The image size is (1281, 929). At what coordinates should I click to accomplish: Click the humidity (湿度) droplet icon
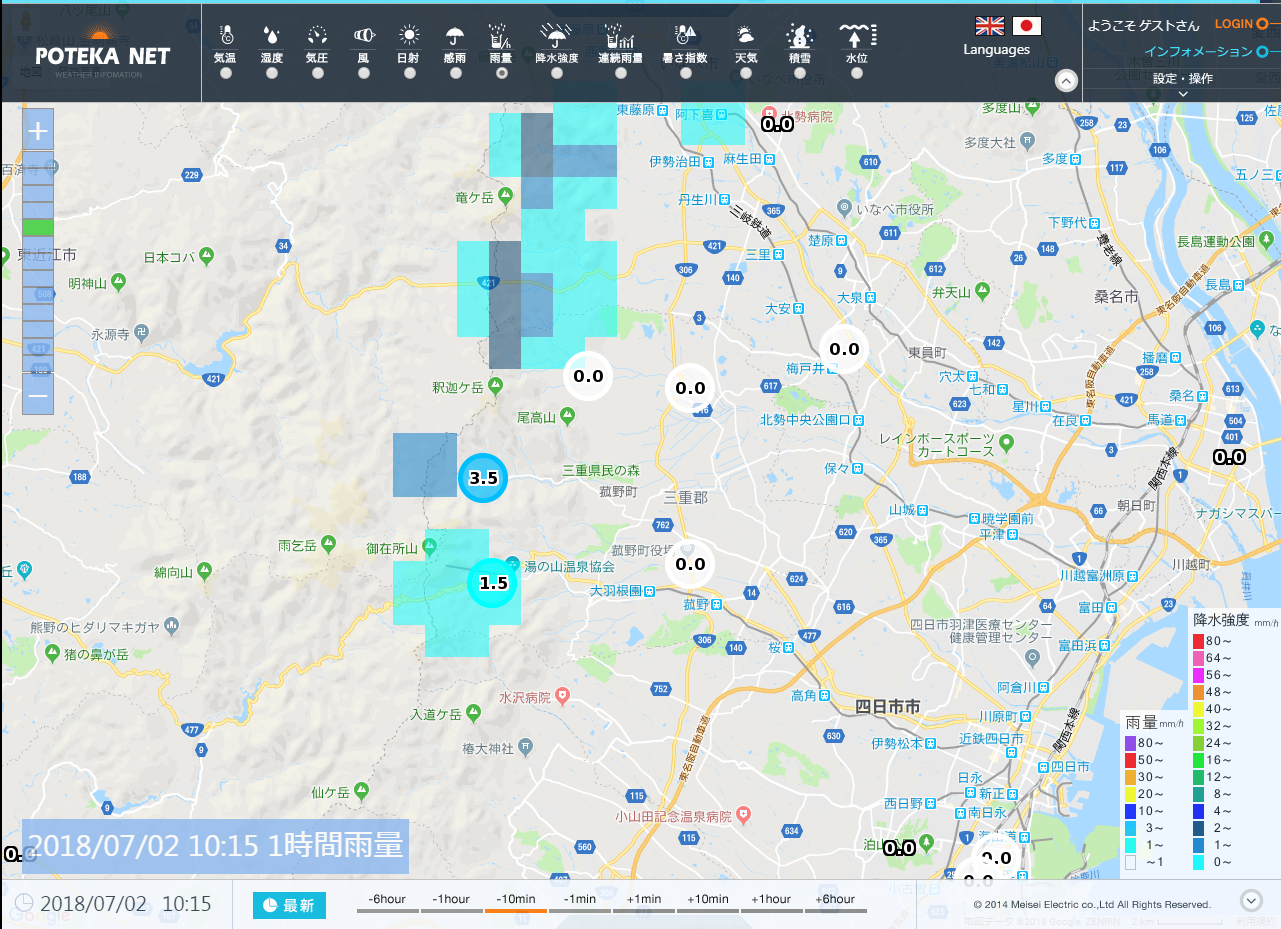(x=271, y=37)
